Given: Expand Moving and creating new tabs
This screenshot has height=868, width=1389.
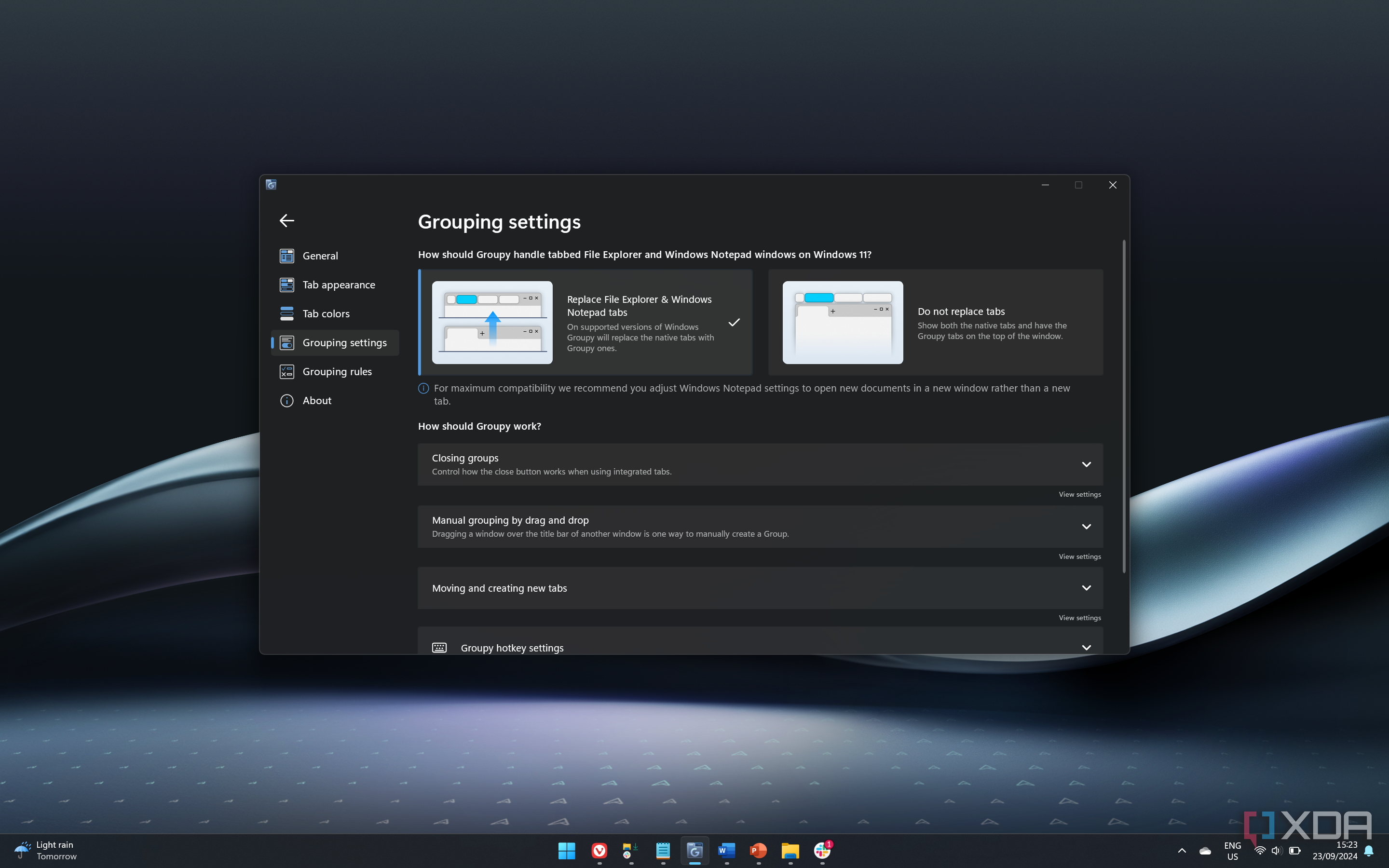Looking at the screenshot, I should [761, 588].
